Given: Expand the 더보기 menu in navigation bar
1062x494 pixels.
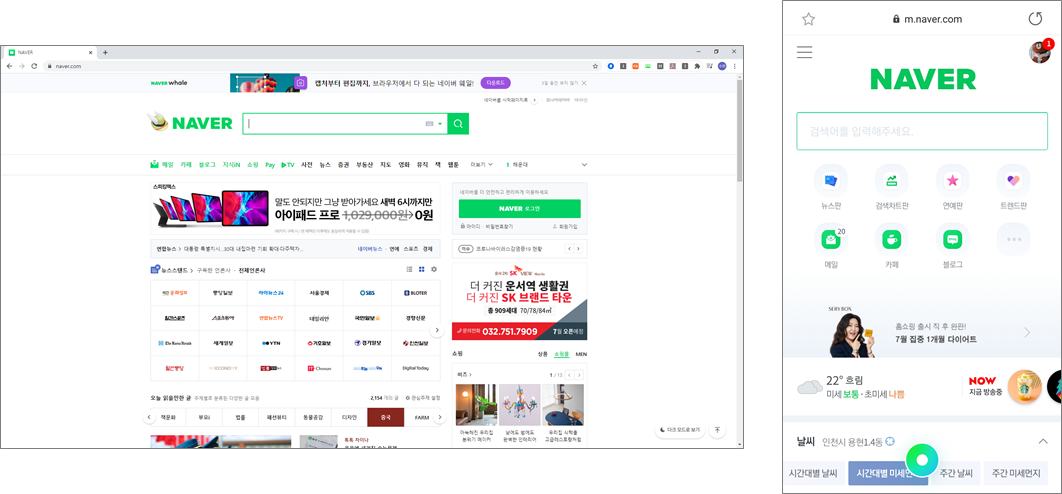Looking at the screenshot, I should click(482, 165).
